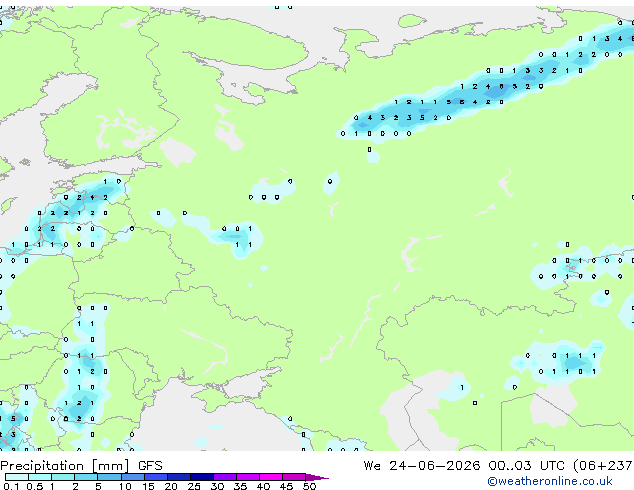Image resolution: width=634 pixels, height=490 pixels.
Task: Click the 20–25 mm legend color box
Action: coord(179,477)
